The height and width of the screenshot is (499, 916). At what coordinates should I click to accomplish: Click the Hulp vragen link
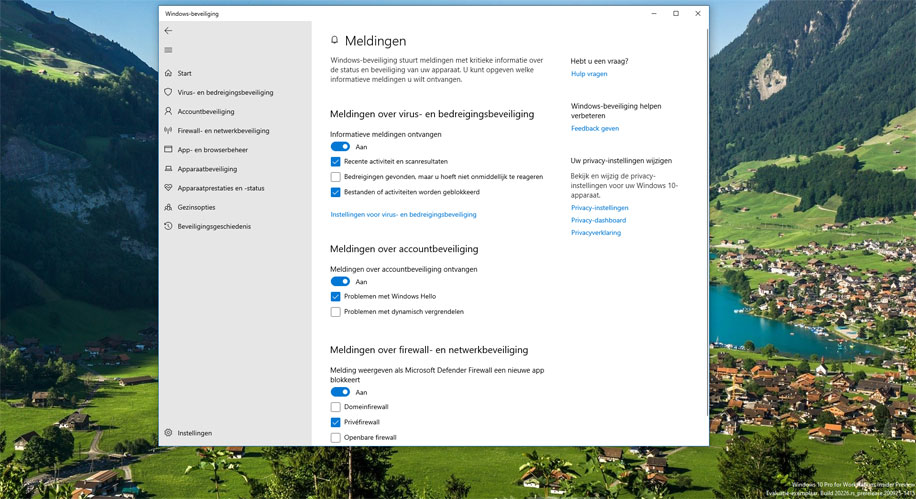tap(589, 74)
